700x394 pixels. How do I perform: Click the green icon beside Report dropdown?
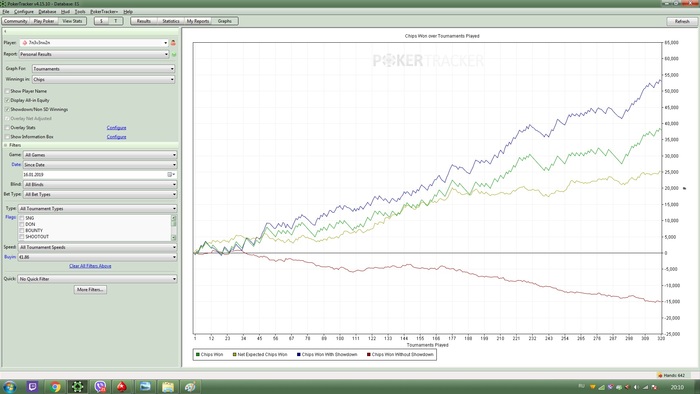click(x=174, y=54)
